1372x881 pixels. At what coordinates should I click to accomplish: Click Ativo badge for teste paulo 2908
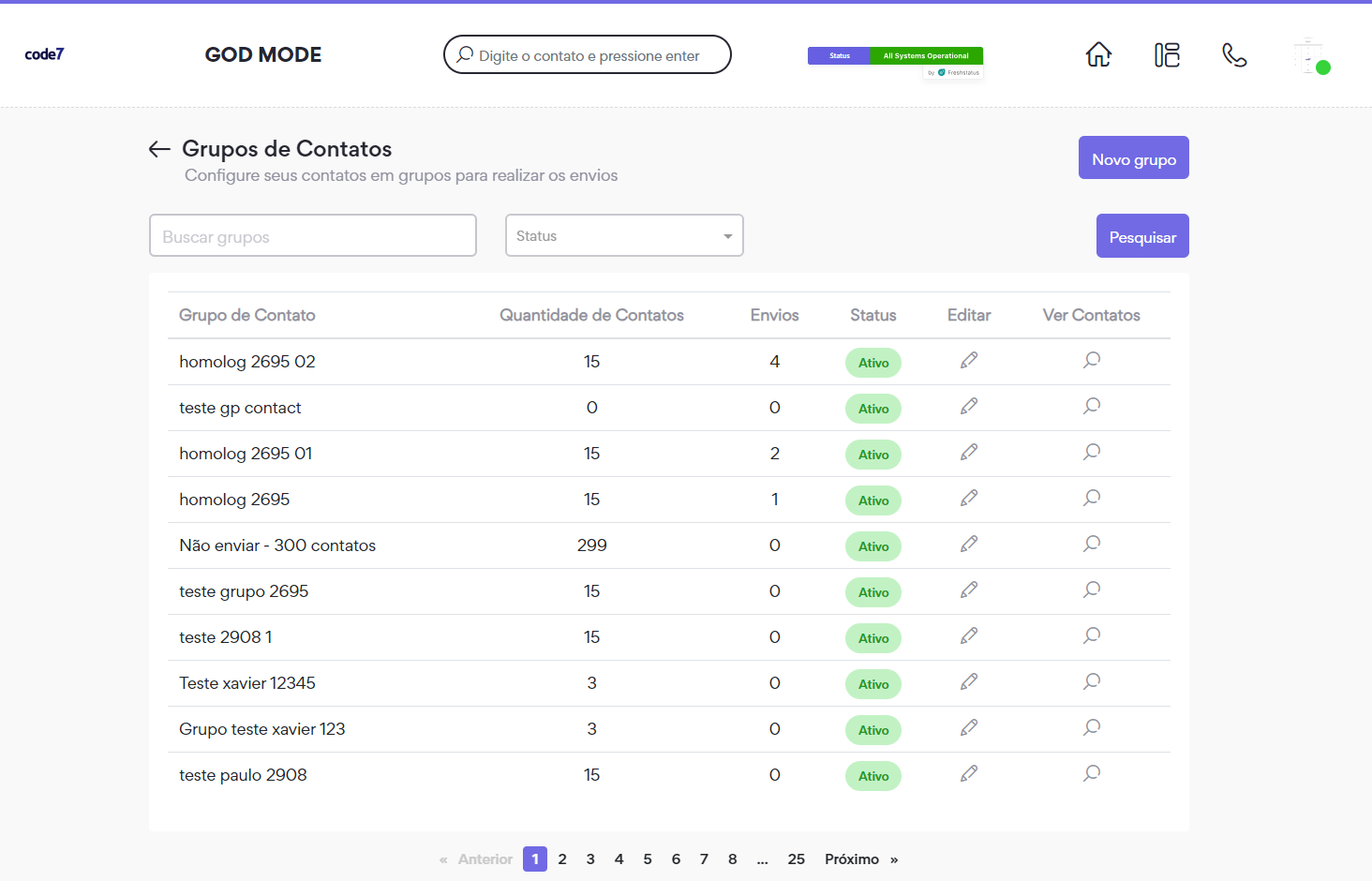click(x=873, y=776)
